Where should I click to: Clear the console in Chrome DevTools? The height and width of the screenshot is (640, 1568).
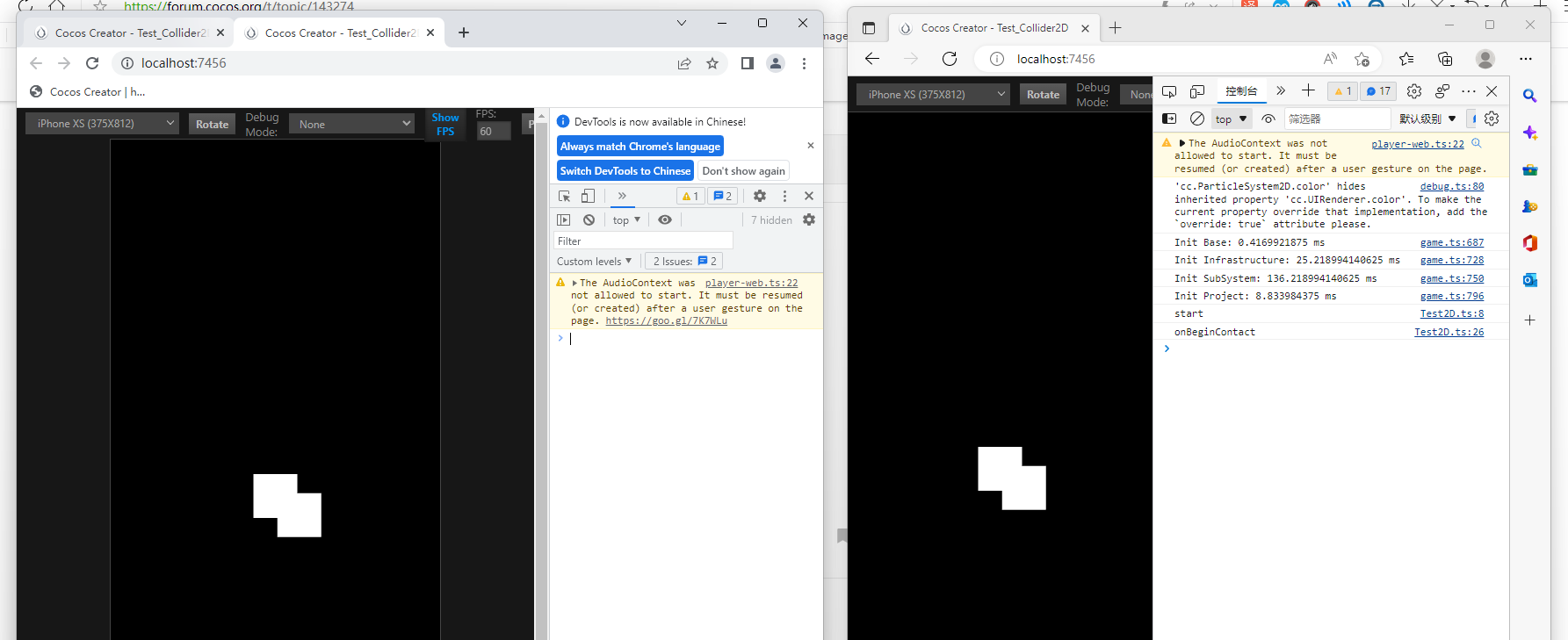coord(589,220)
